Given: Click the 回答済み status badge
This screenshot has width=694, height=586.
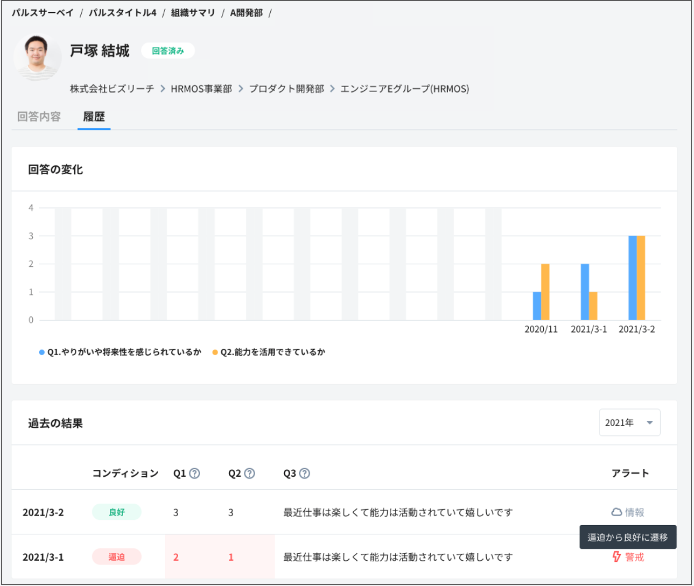Looking at the screenshot, I should [168, 51].
